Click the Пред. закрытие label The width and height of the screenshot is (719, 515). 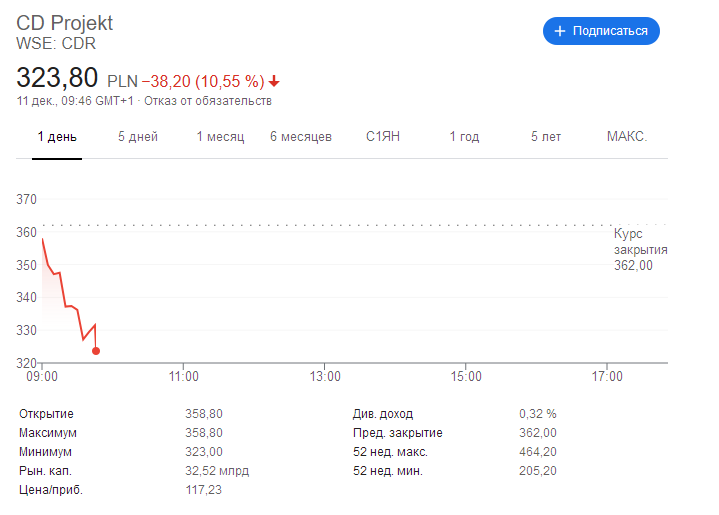tap(398, 433)
